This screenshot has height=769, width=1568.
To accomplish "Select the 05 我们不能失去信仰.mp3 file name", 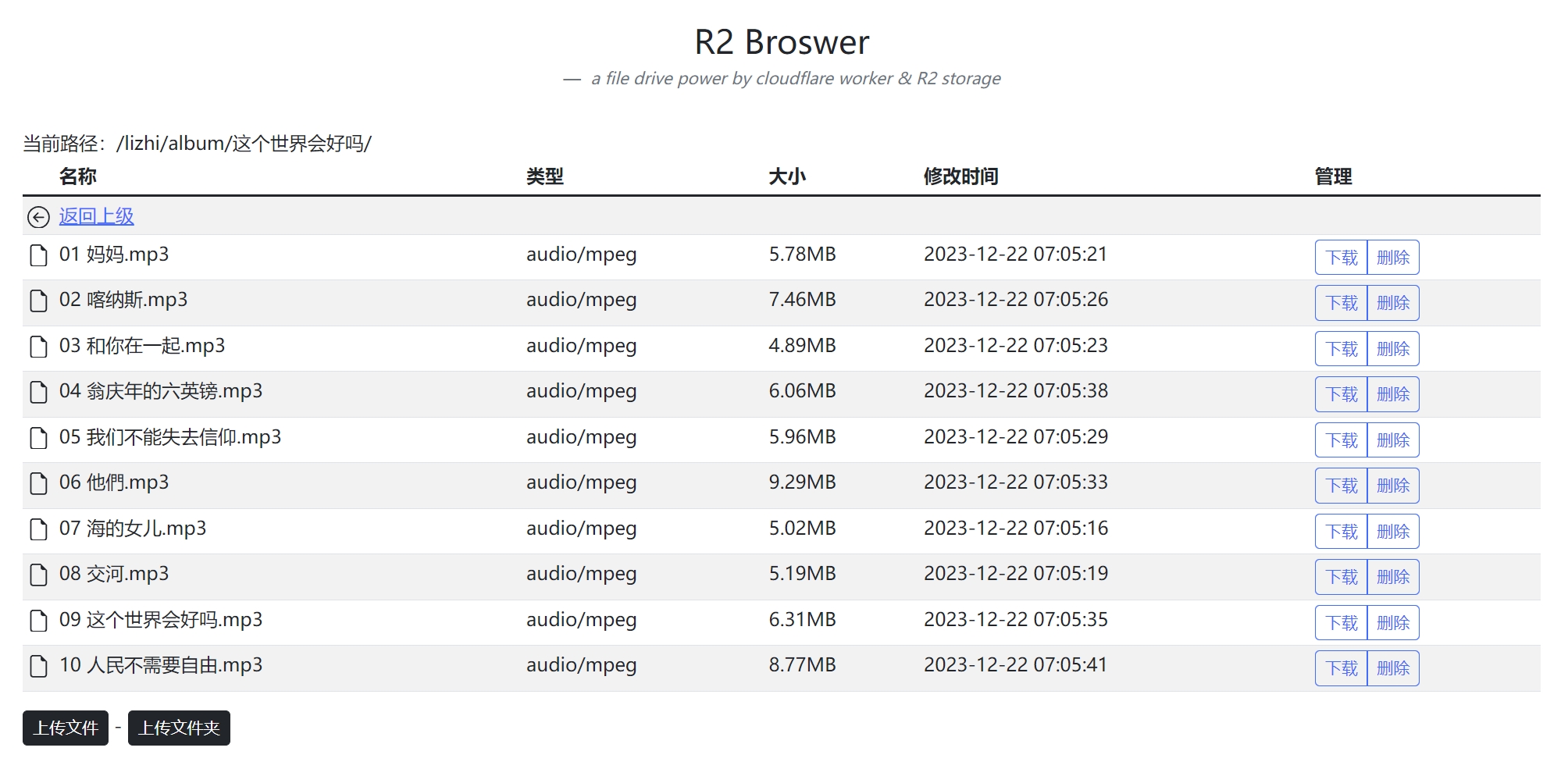I will [170, 437].
